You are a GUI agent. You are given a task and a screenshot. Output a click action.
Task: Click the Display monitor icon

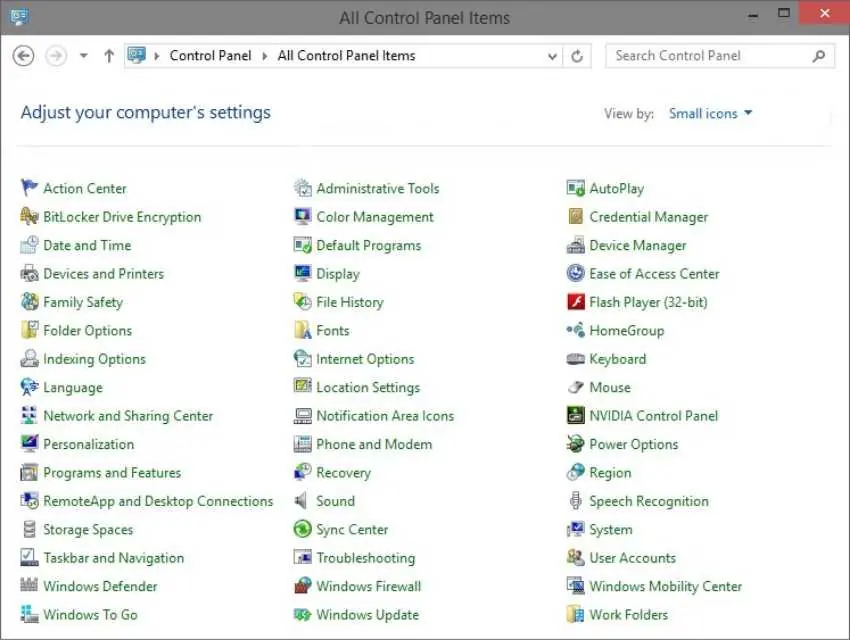[x=302, y=273]
